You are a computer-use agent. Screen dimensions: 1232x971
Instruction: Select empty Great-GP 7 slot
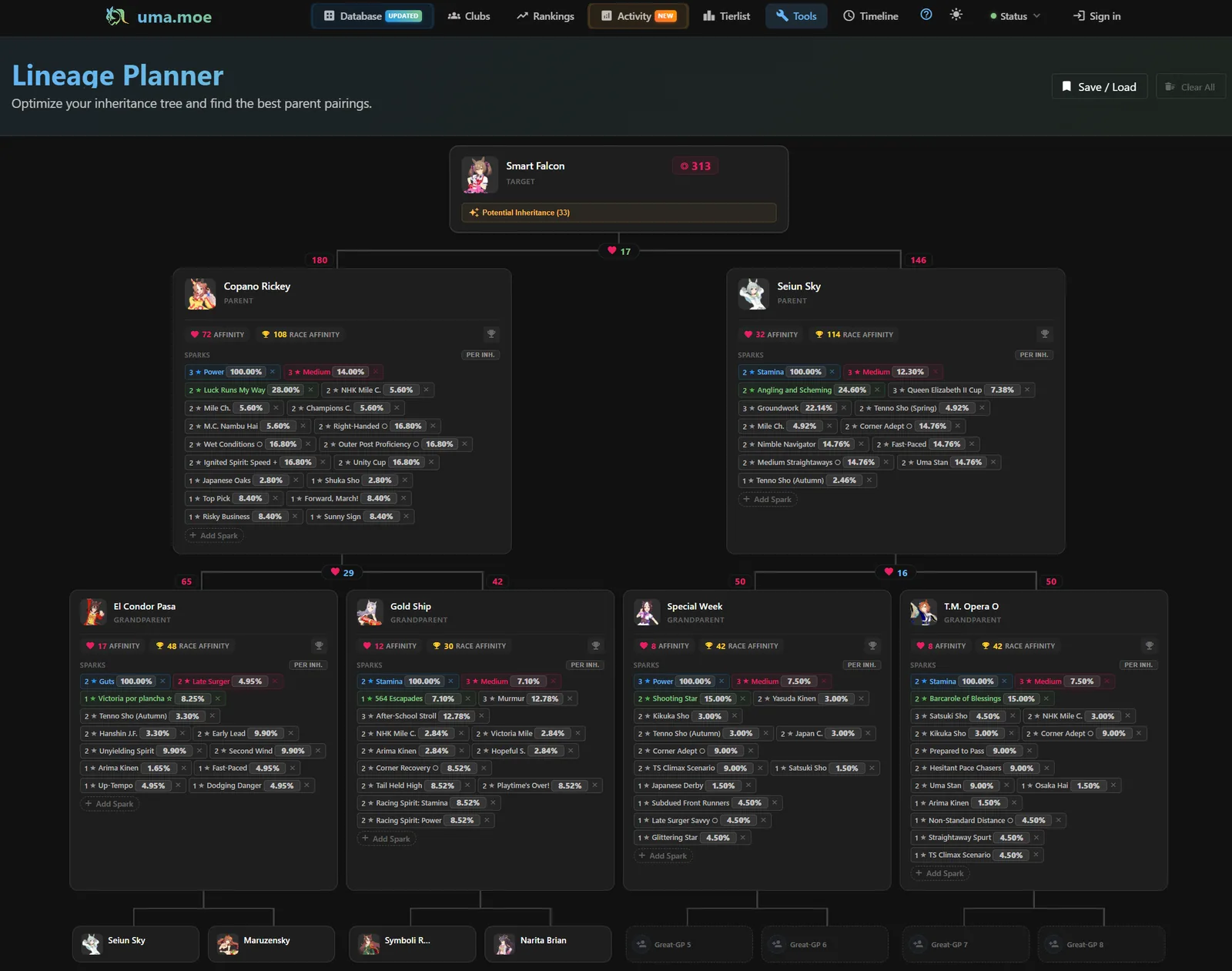click(966, 944)
